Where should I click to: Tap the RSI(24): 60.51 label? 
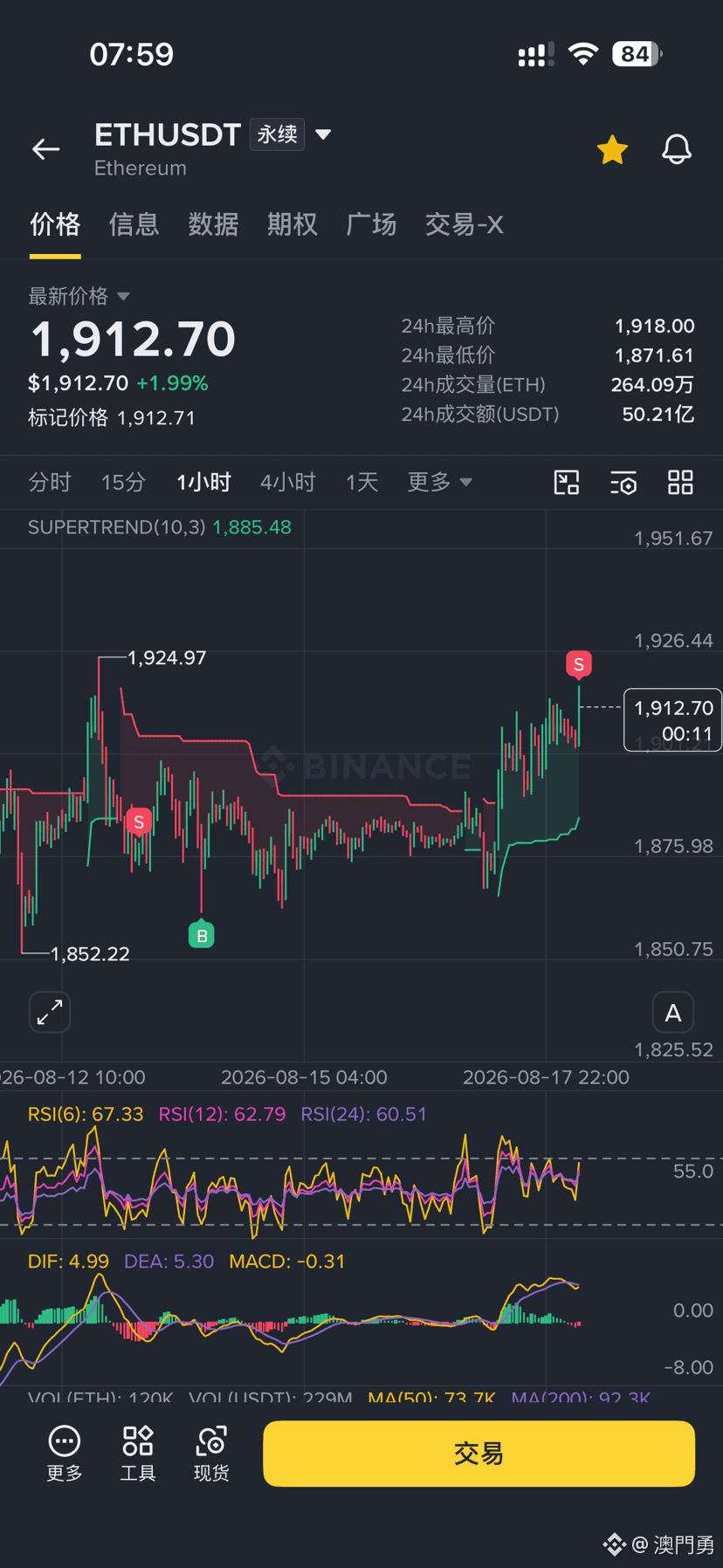click(x=363, y=1114)
